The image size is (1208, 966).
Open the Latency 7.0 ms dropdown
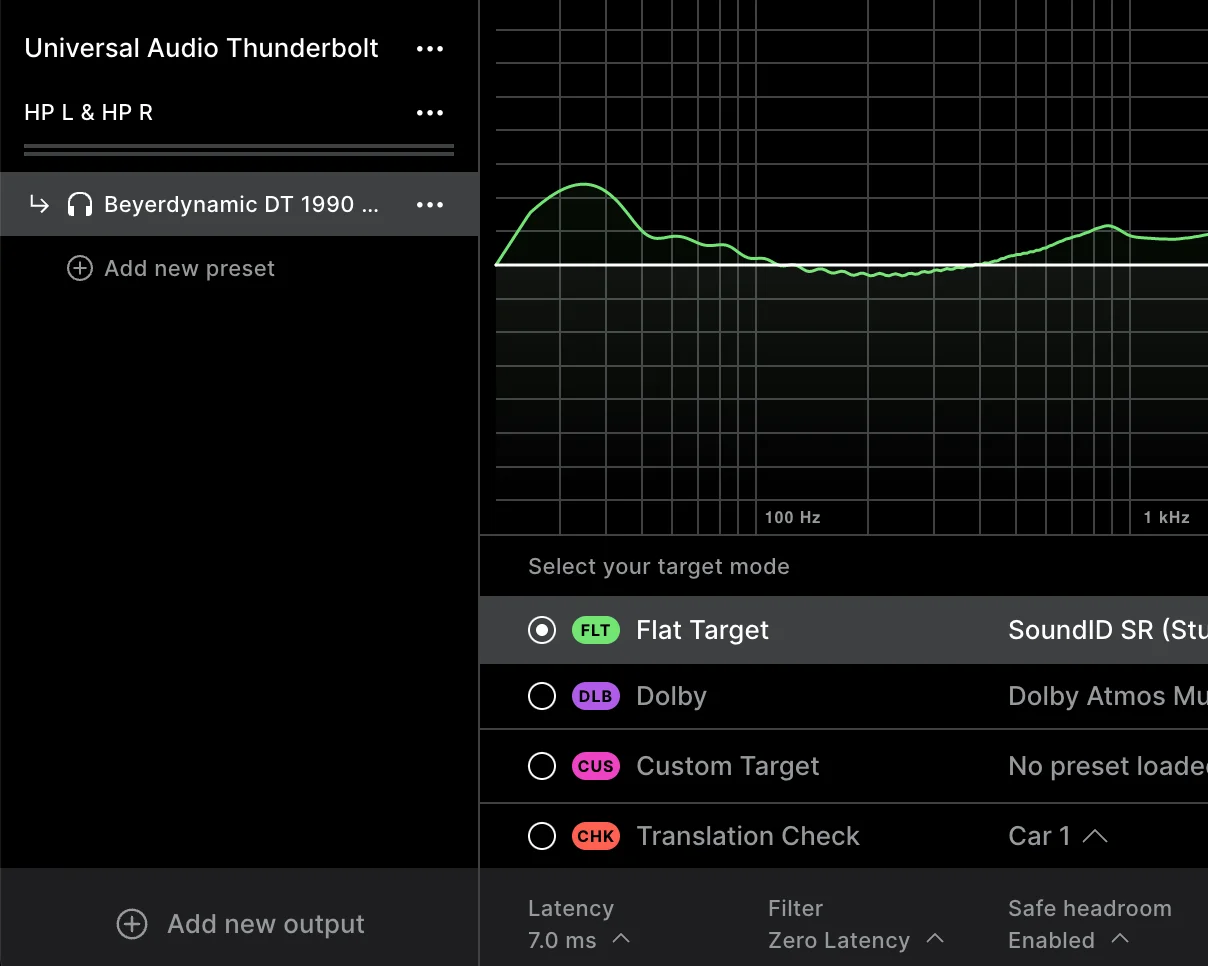(579, 940)
